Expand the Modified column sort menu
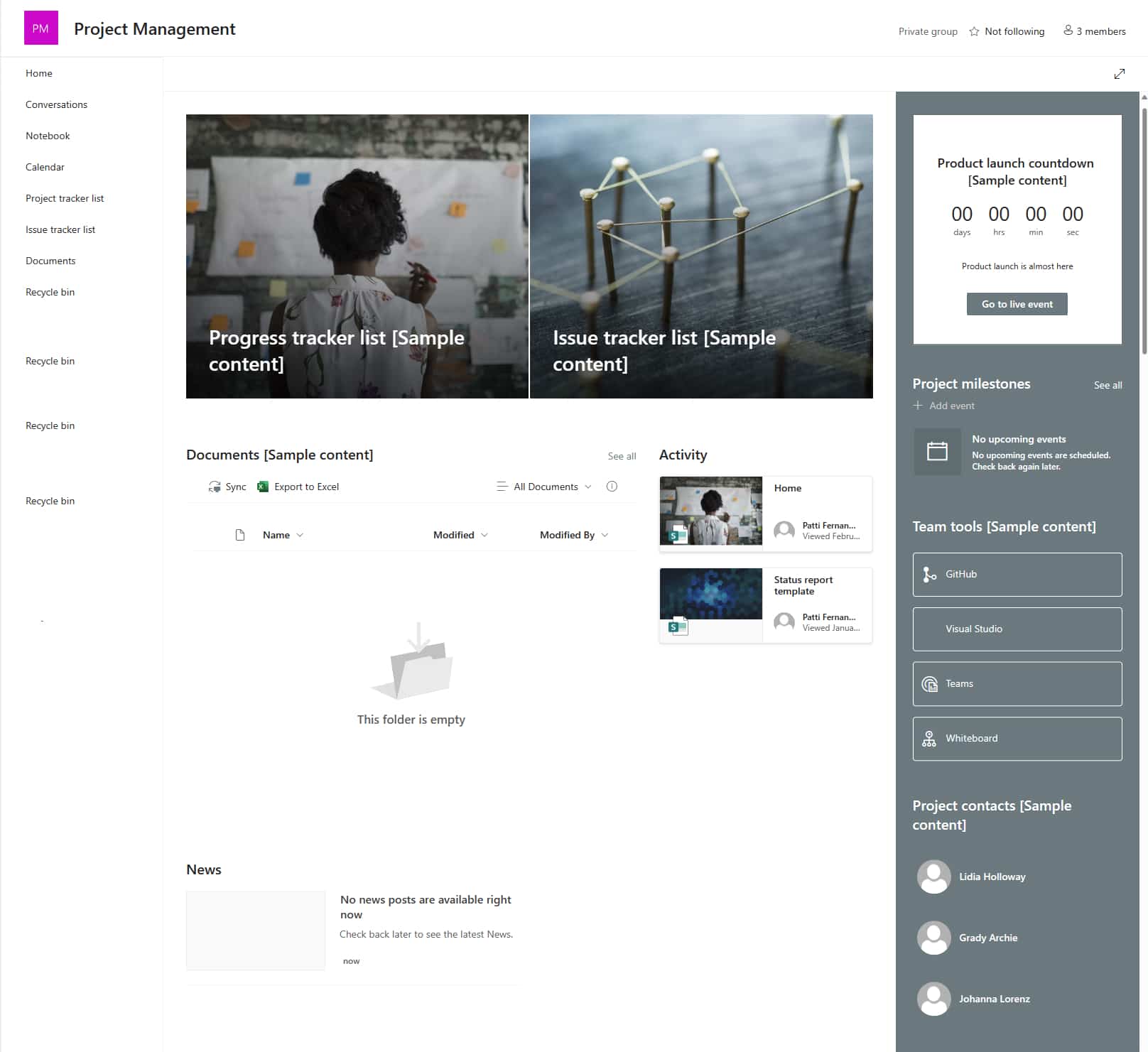This screenshot has height=1052, width=1148. click(x=484, y=536)
